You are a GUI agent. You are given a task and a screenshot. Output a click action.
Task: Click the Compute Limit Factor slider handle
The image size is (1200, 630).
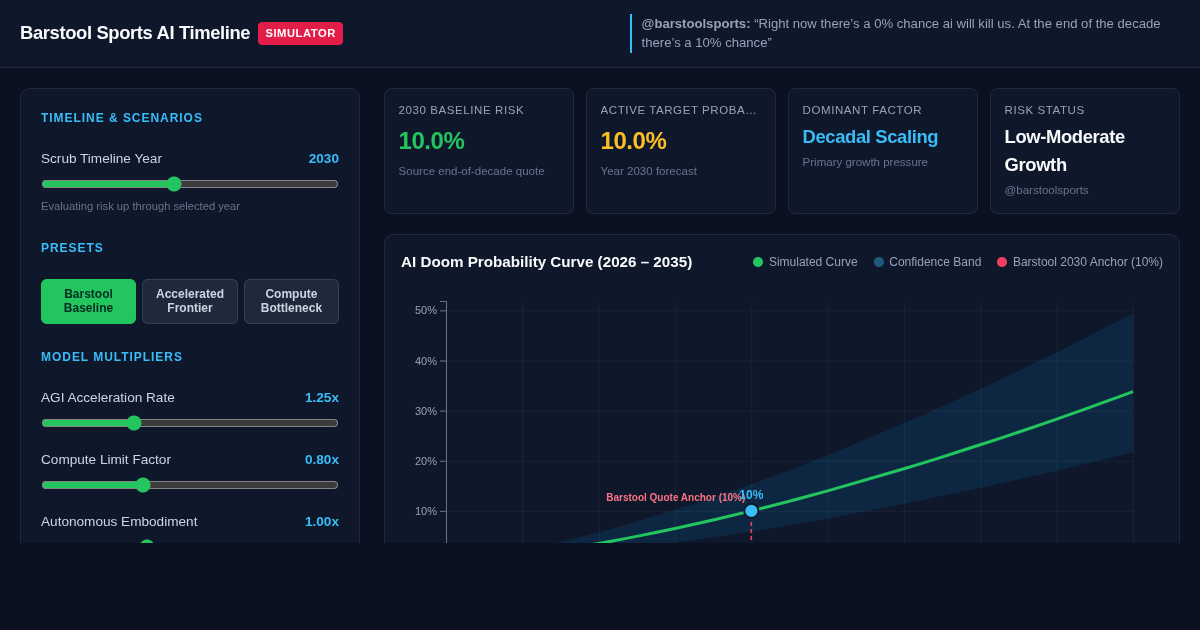pos(143,485)
